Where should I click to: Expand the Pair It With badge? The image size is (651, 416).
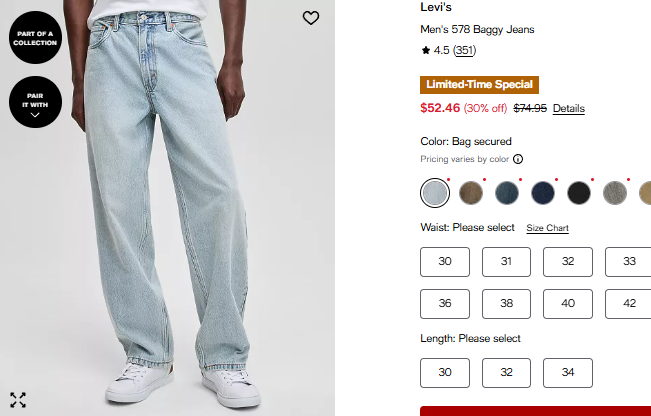35,102
